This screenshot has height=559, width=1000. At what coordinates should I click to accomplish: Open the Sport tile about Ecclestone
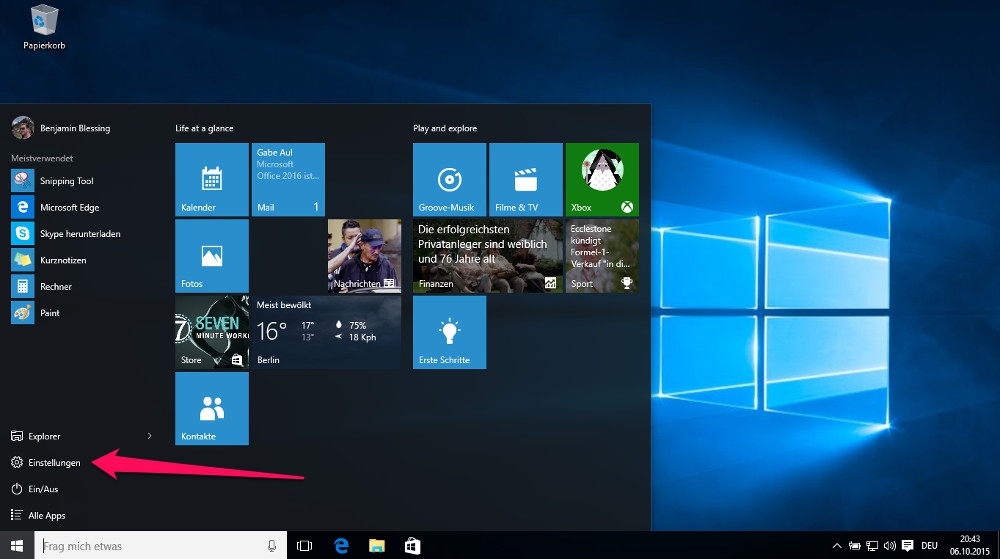point(602,256)
